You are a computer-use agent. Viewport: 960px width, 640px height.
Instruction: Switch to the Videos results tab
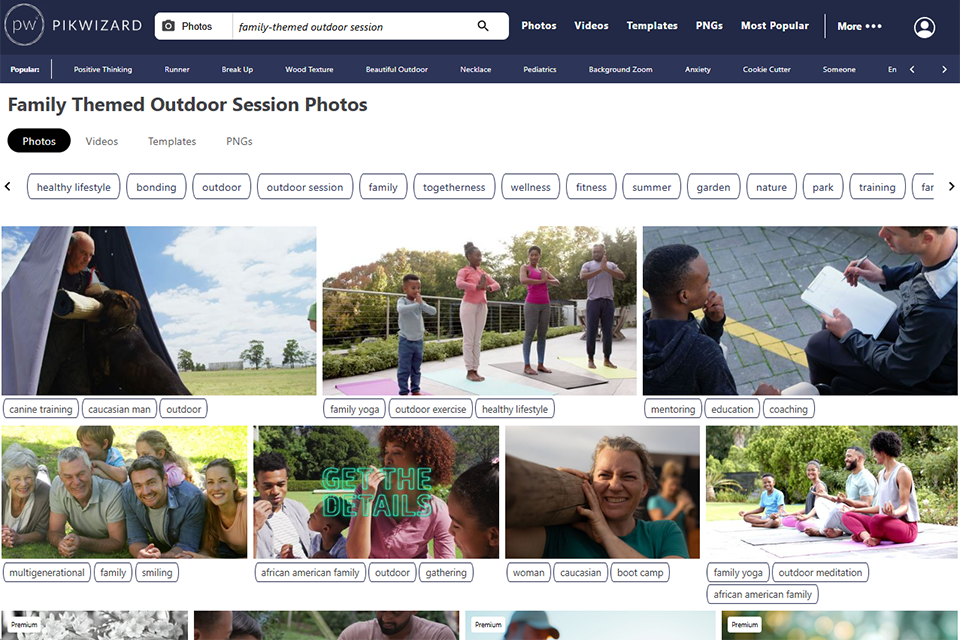102,141
